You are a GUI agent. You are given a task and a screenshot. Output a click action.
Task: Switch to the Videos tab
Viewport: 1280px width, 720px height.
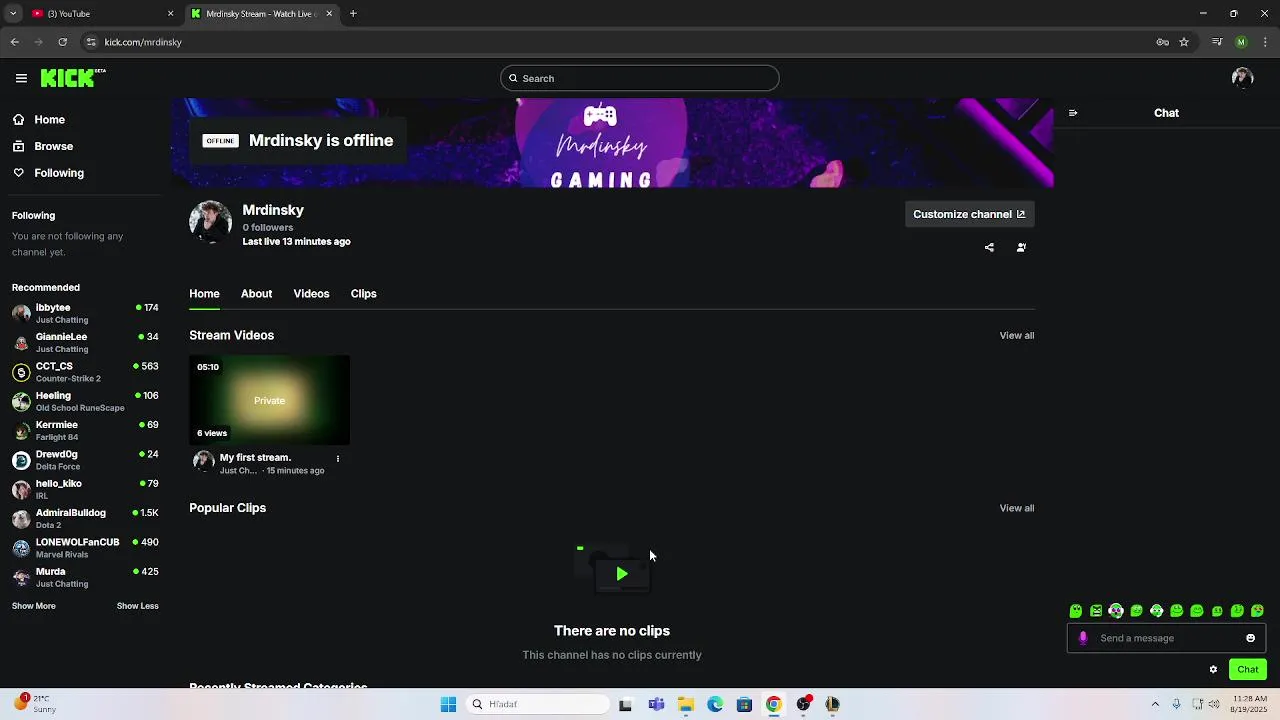pos(311,293)
